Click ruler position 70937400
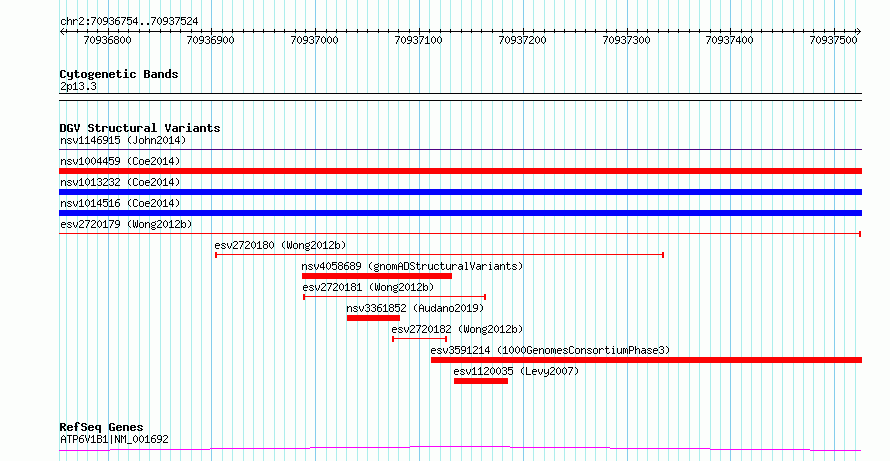This screenshot has height=461, width=890. point(729,40)
